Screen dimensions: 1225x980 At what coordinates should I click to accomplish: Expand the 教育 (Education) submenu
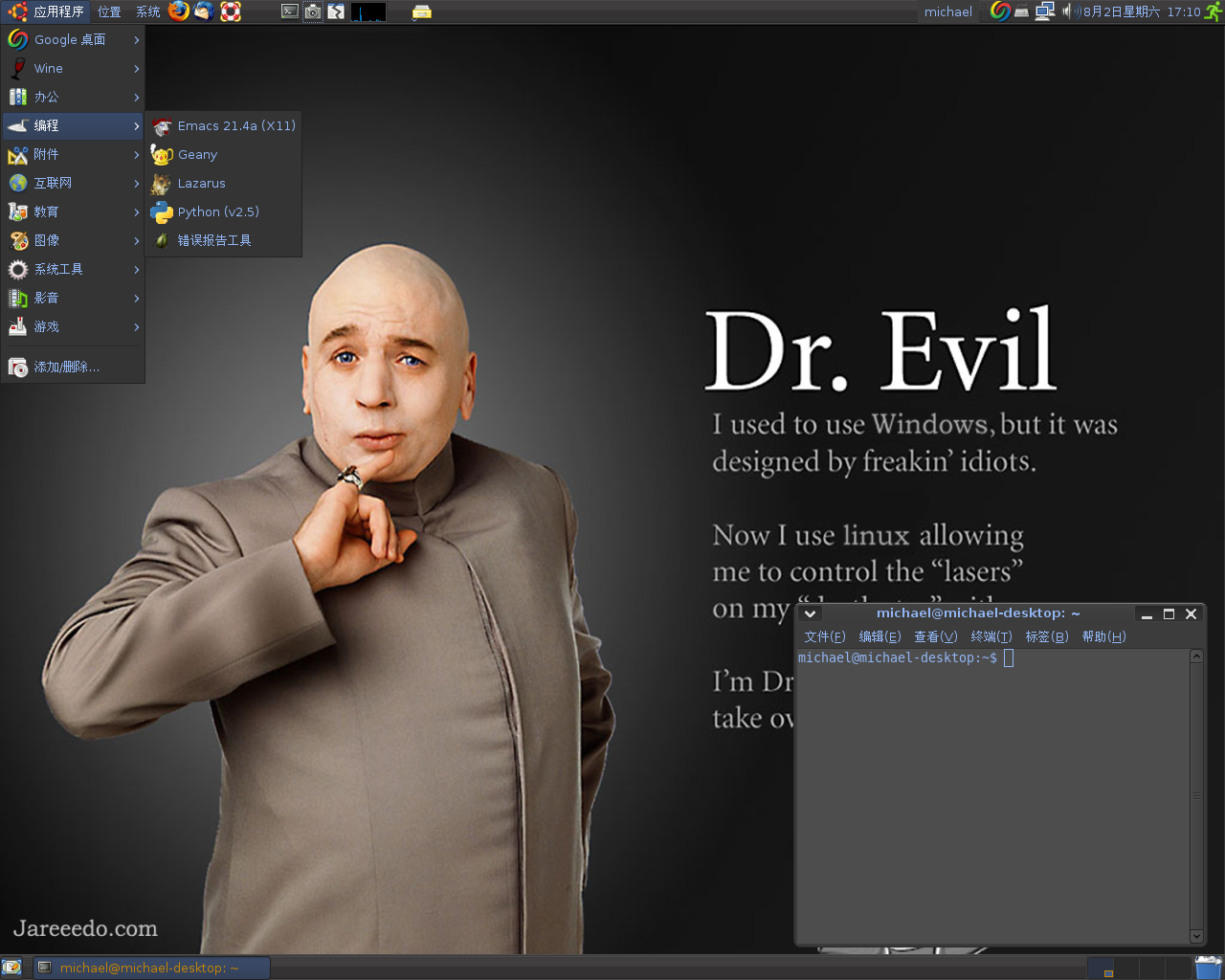73,212
